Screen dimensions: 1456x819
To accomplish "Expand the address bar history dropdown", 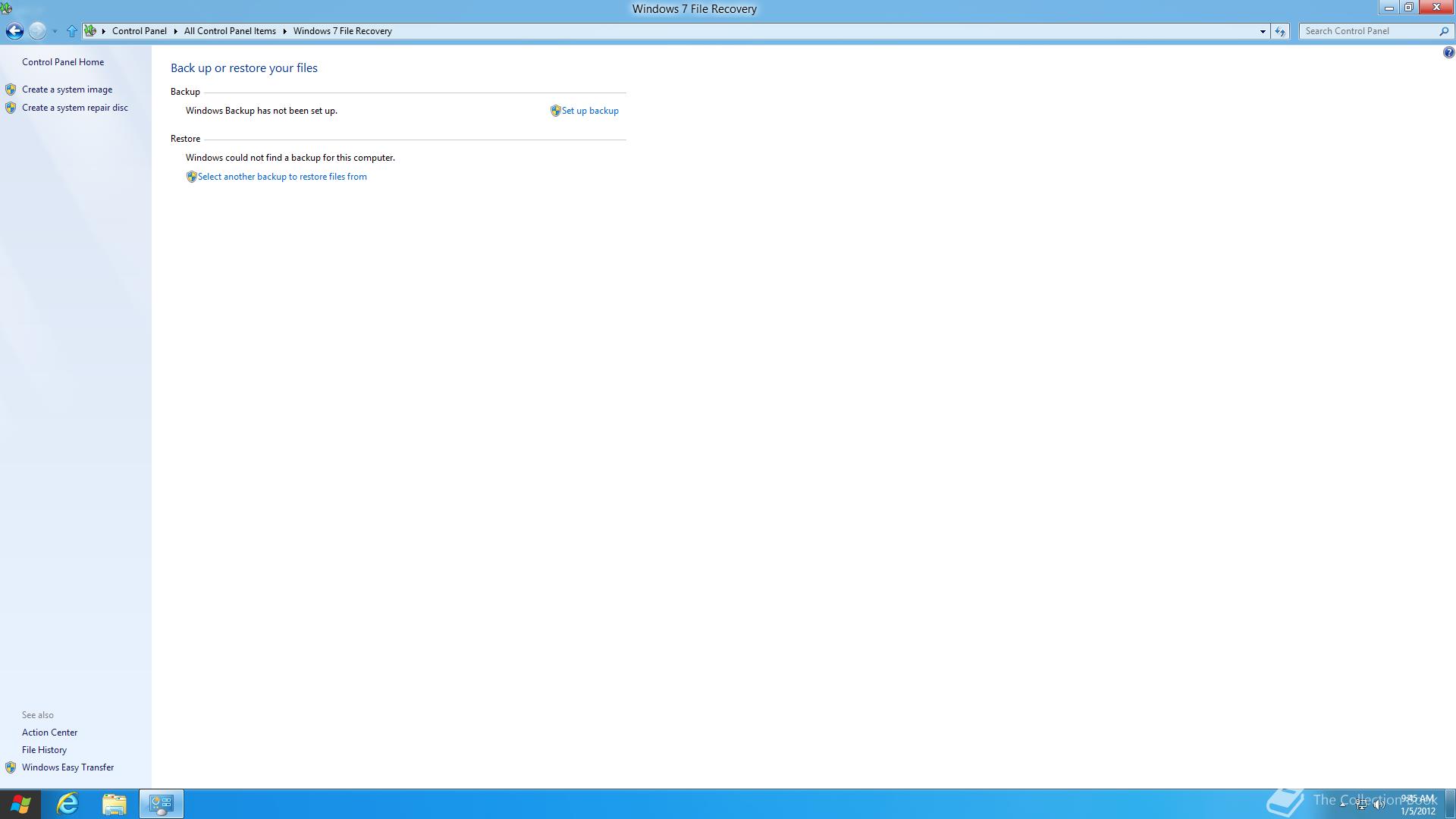I will click(x=1263, y=31).
